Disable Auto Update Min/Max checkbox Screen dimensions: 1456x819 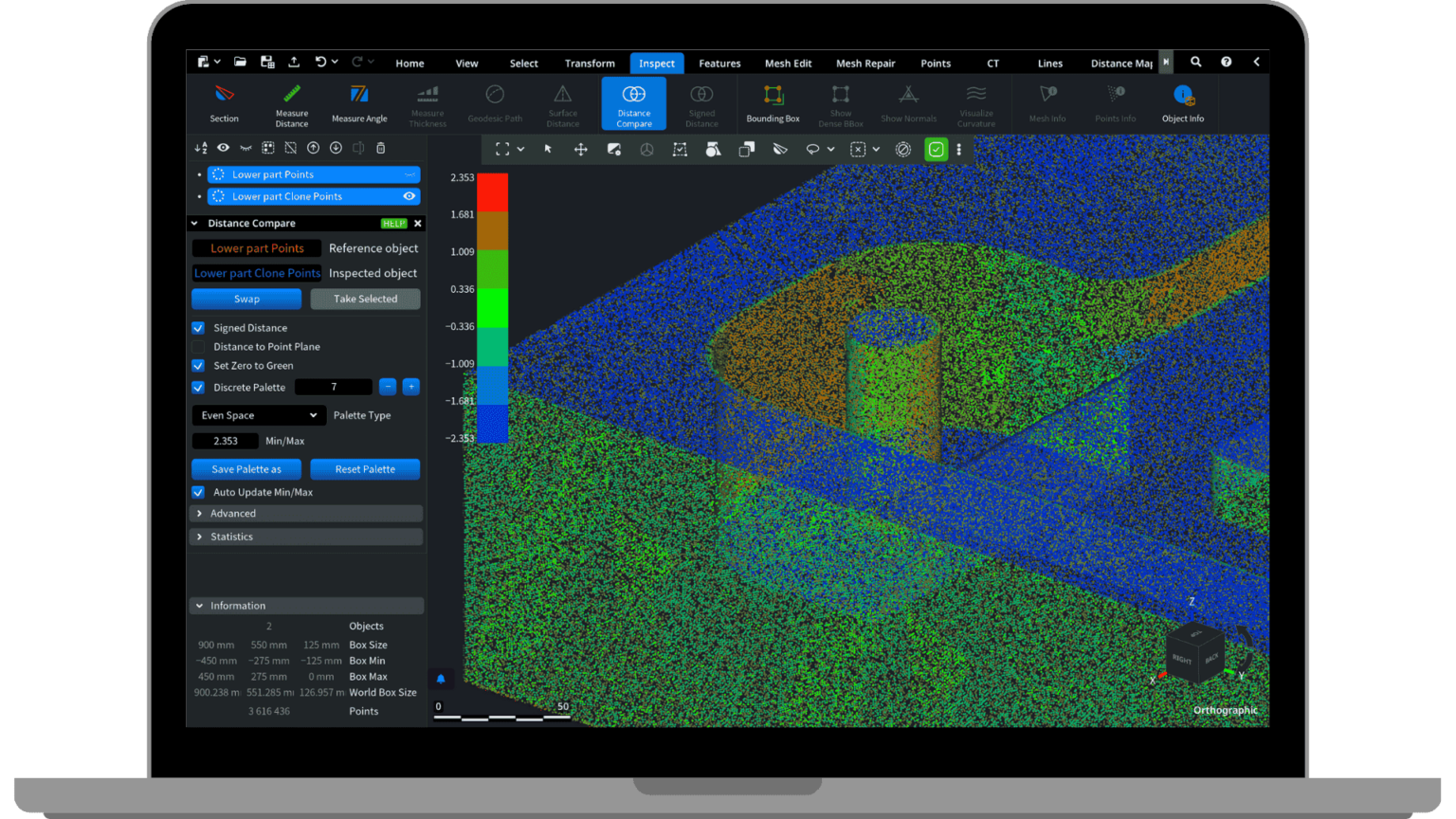[198, 493]
